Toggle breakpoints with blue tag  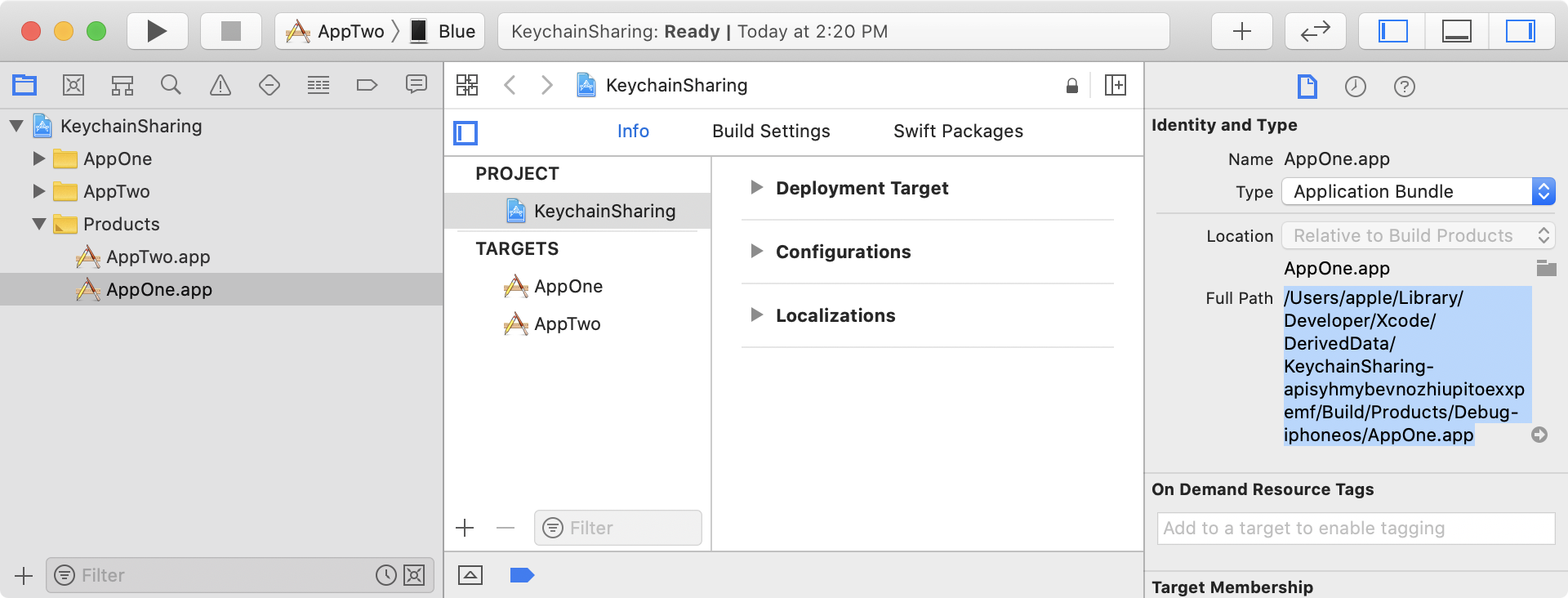tap(522, 575)
